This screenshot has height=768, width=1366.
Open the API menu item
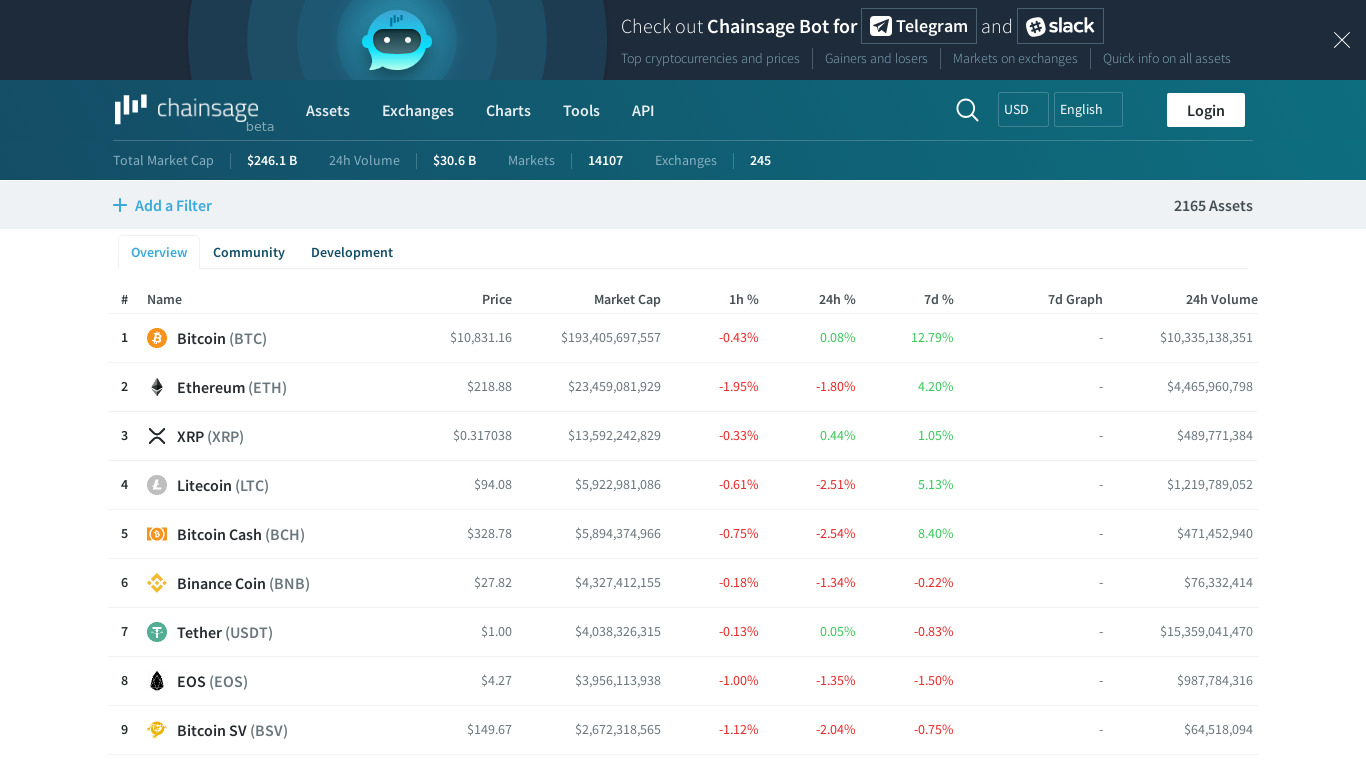(x=643, y=111)
